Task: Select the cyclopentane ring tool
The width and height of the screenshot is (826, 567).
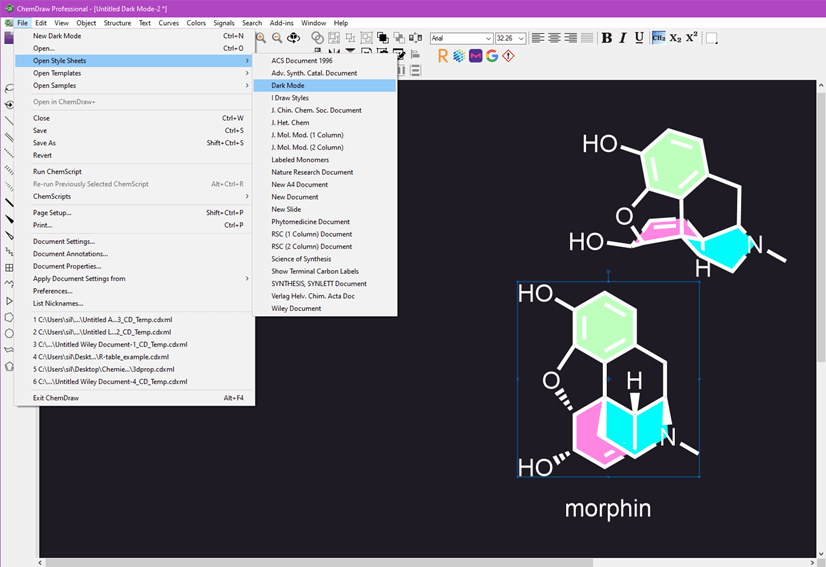Action: (x=9, y=317)
